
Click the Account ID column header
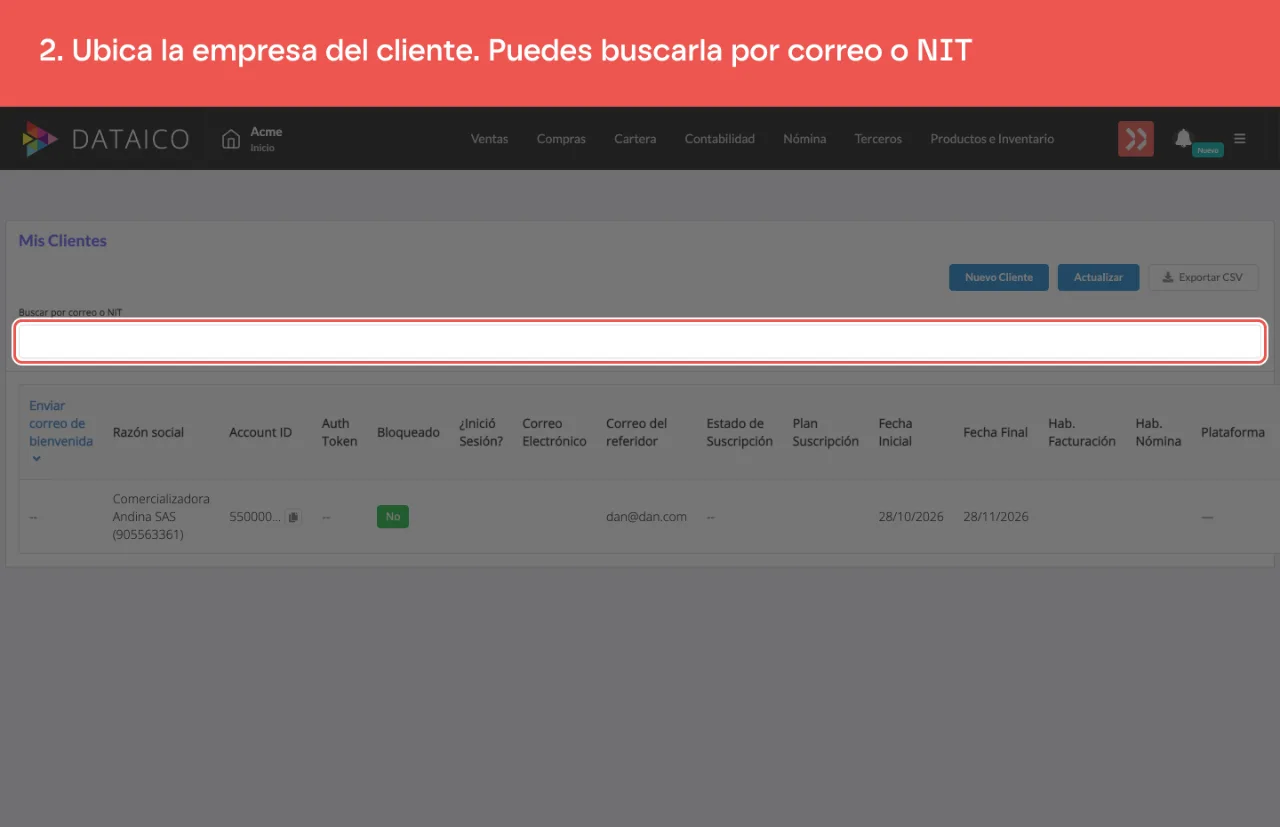(x=260, y=432)
